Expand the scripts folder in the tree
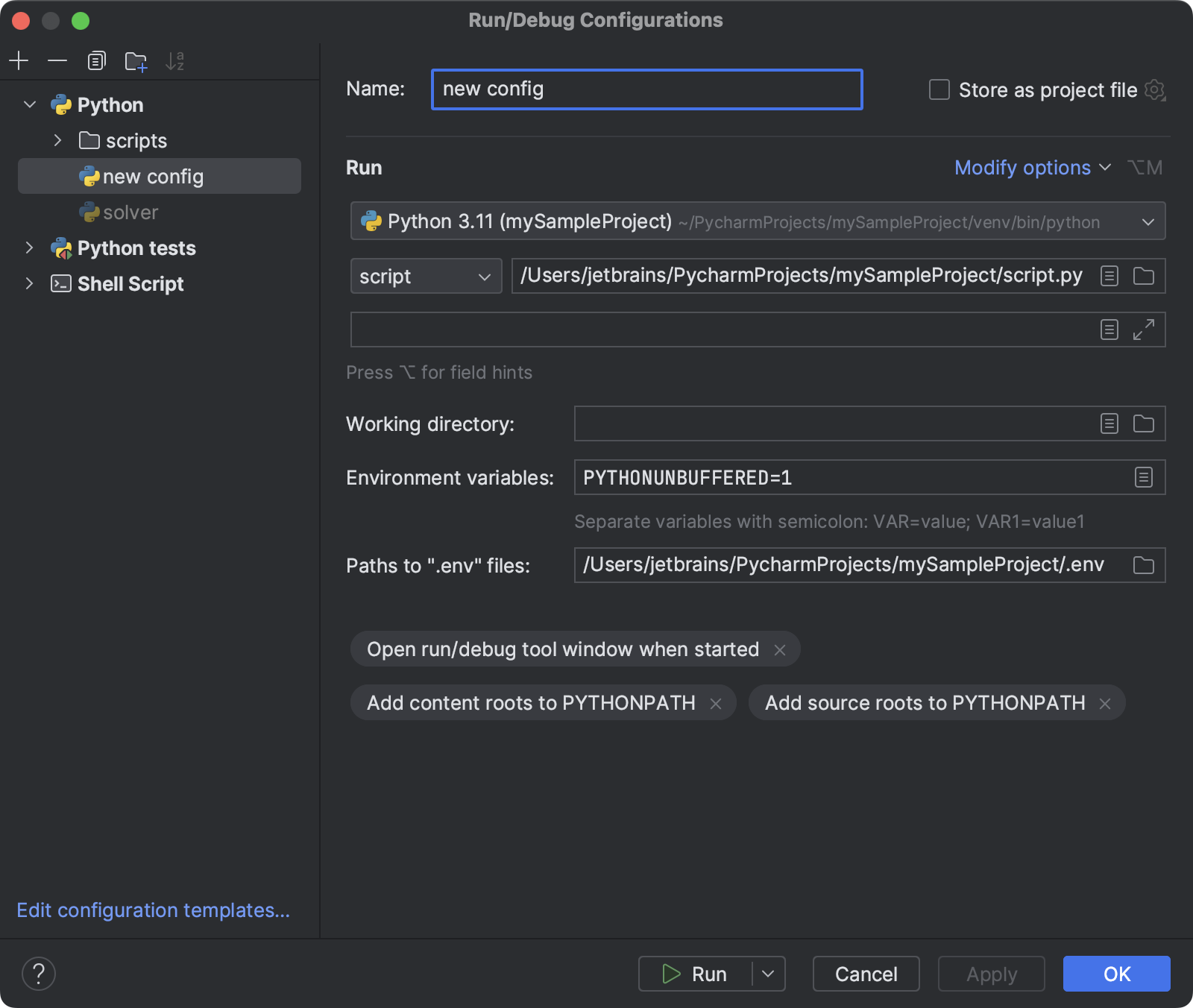This screenshot has height=1008, width=1193. (58, 140)
